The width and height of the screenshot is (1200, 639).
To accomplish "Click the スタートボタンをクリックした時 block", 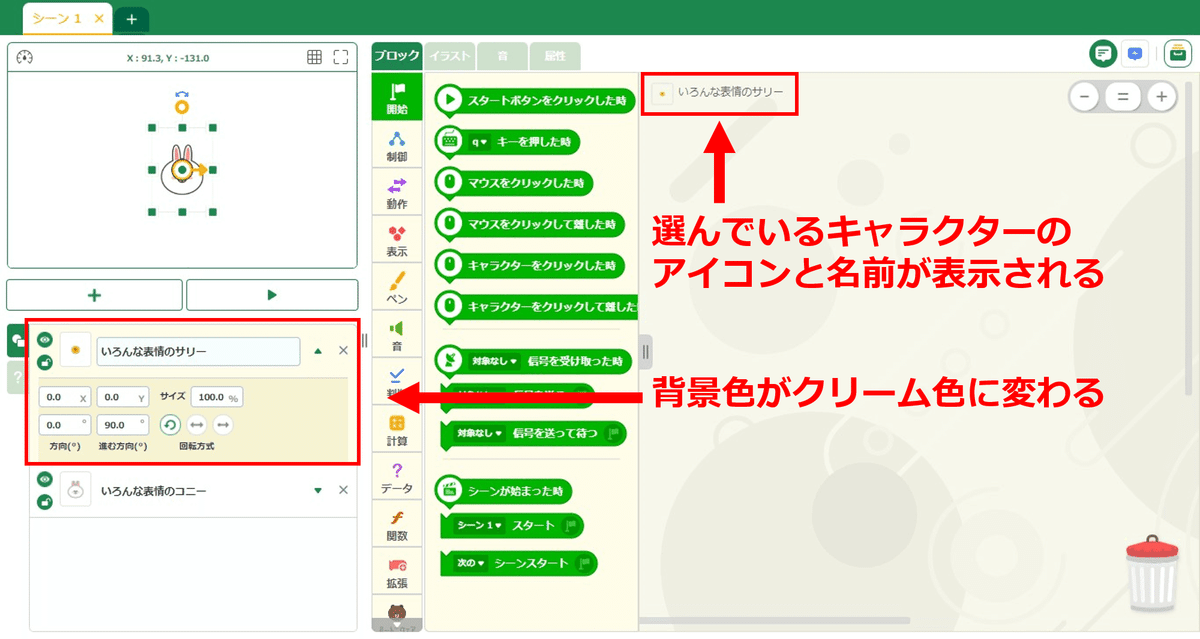I will pos(535,100).
